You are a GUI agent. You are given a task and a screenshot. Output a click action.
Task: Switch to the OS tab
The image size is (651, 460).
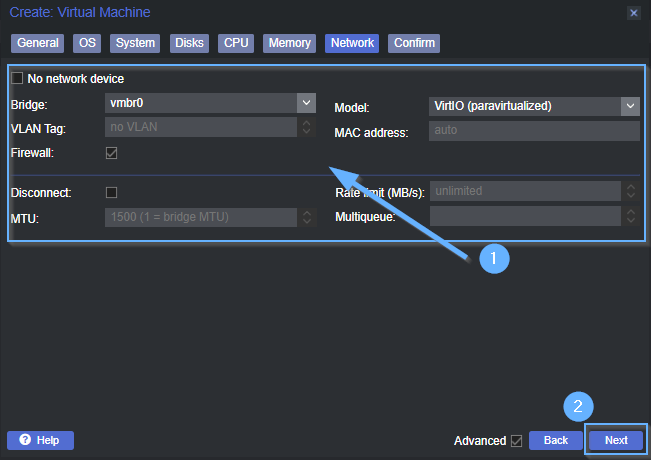[x=87, y=43]
